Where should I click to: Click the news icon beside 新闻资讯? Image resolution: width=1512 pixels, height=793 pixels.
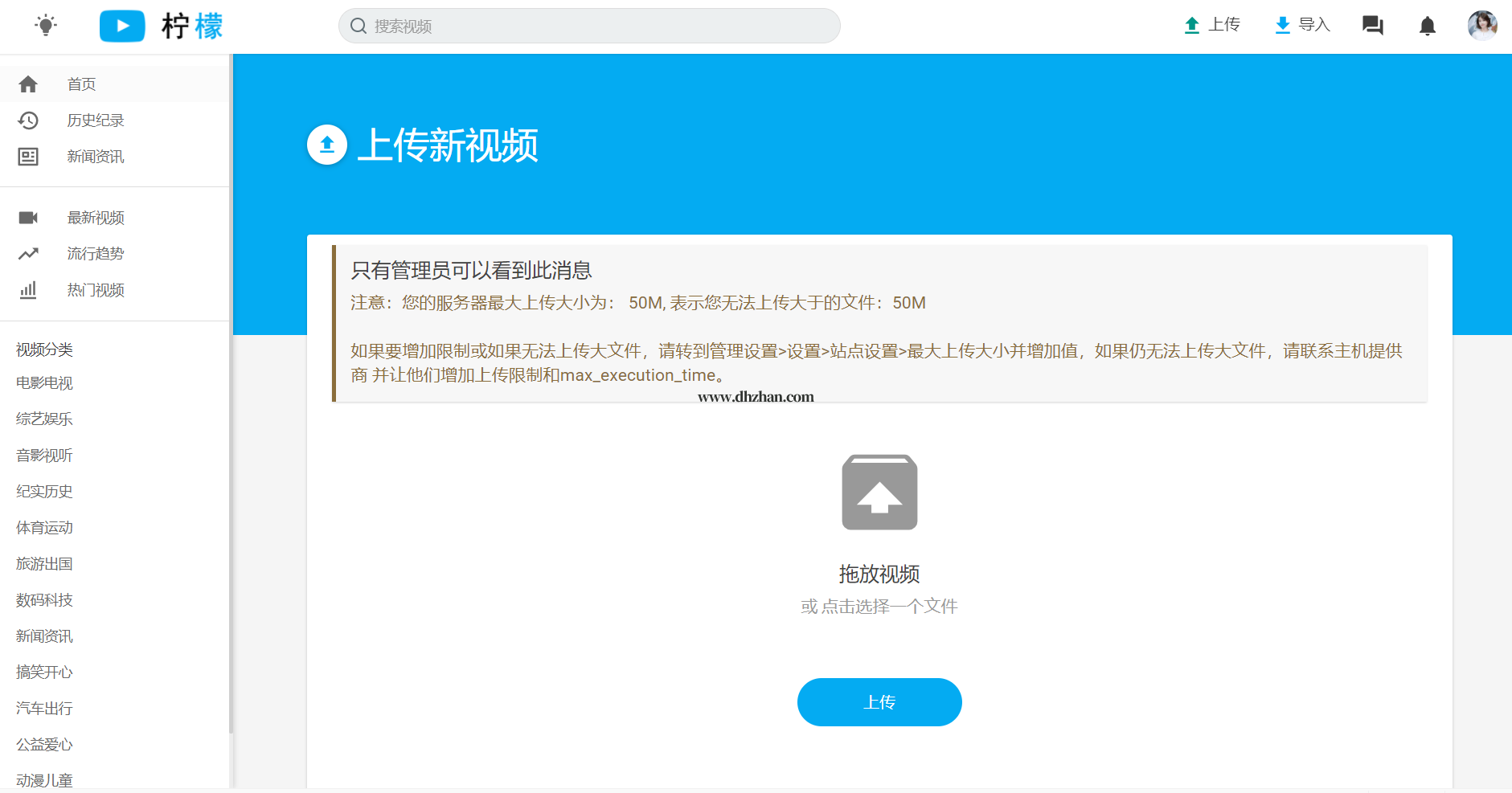coord(28,157)
